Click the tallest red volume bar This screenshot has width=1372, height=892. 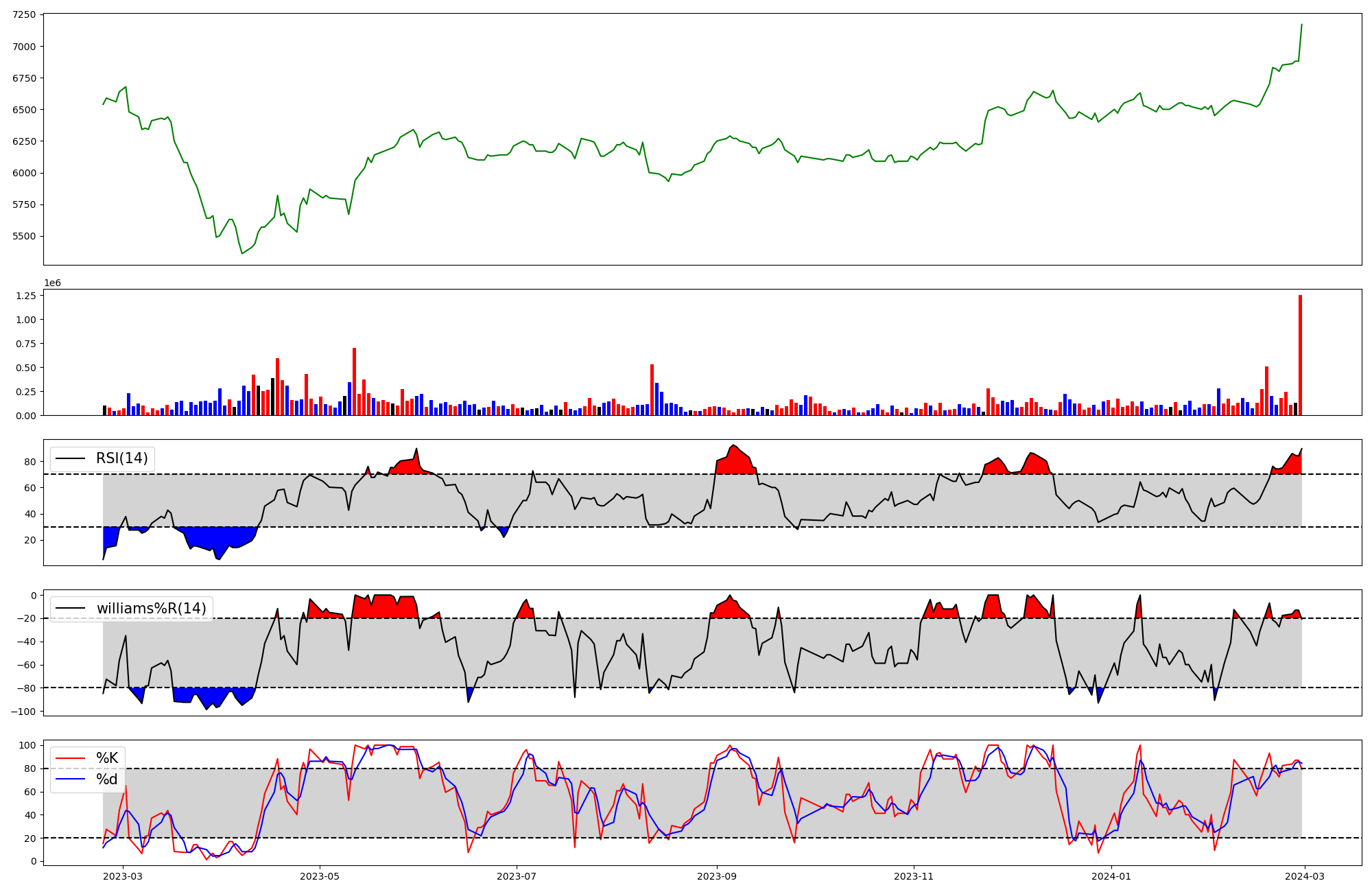1300,355
